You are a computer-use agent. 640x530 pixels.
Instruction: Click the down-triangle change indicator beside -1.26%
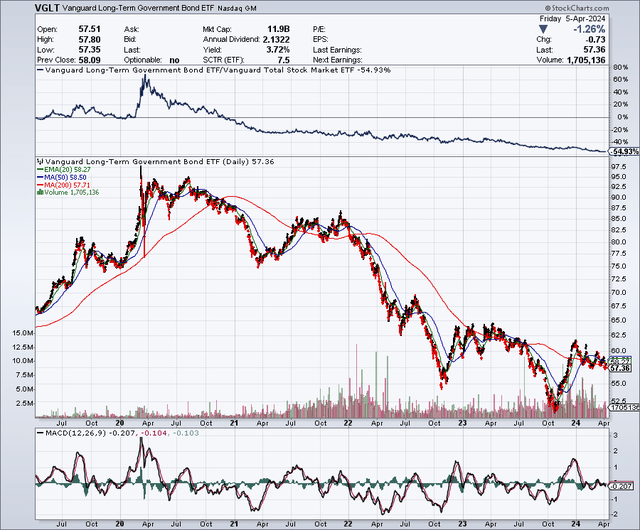pos(543,29)
